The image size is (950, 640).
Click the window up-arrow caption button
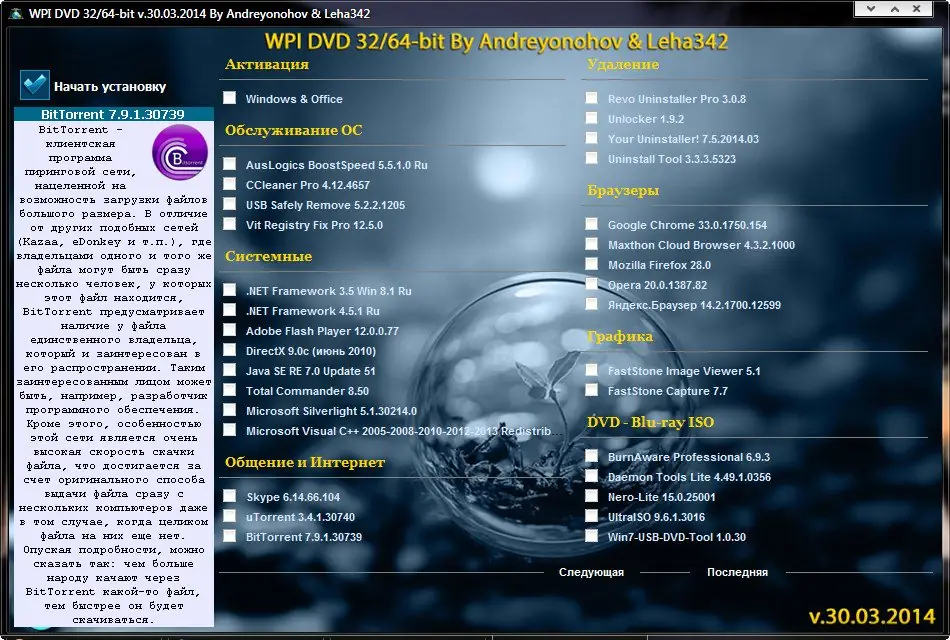[894, 8]
